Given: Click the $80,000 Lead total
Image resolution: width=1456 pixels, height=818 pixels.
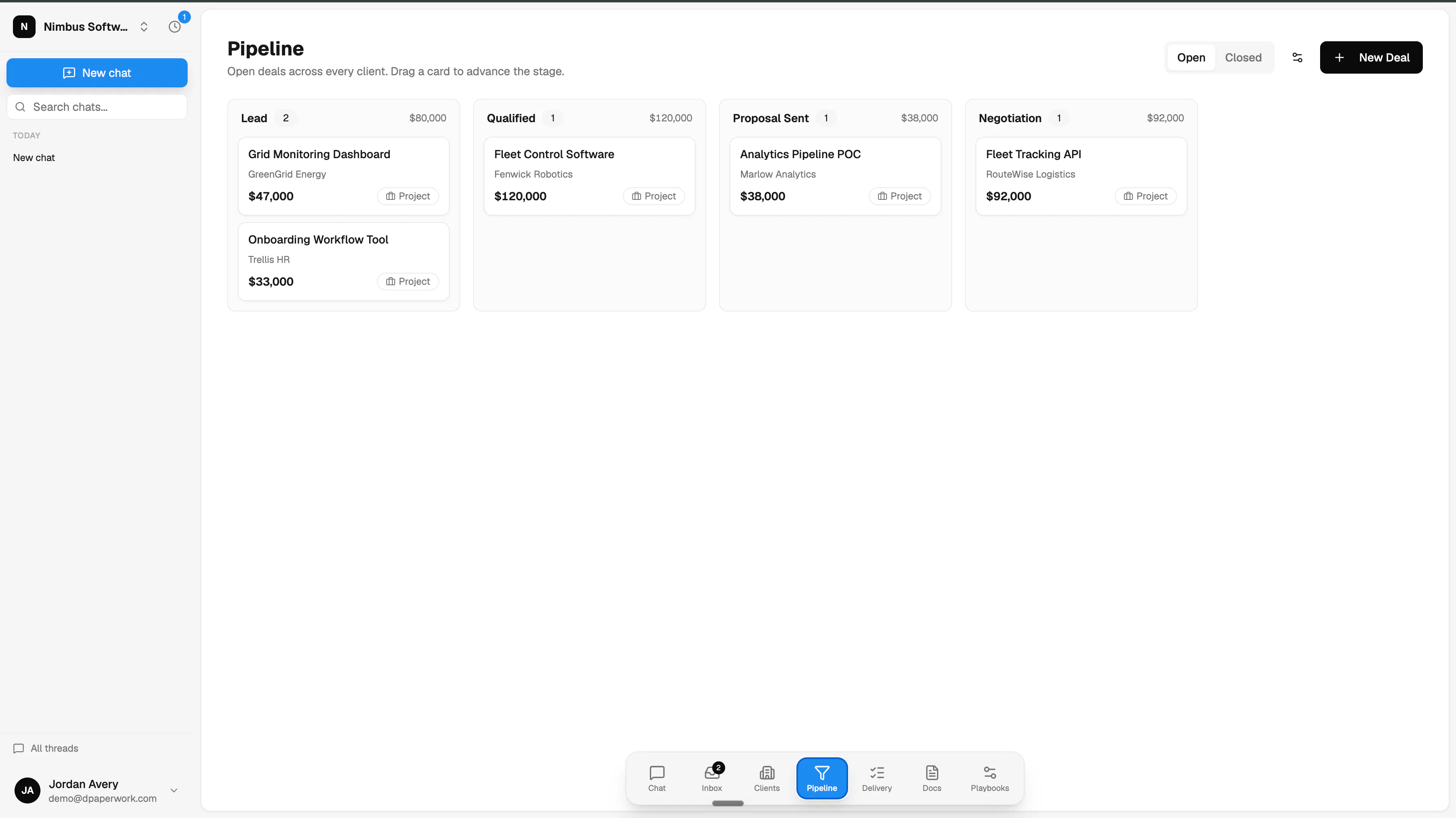Looking at the screenshot, I should point(427,118).
